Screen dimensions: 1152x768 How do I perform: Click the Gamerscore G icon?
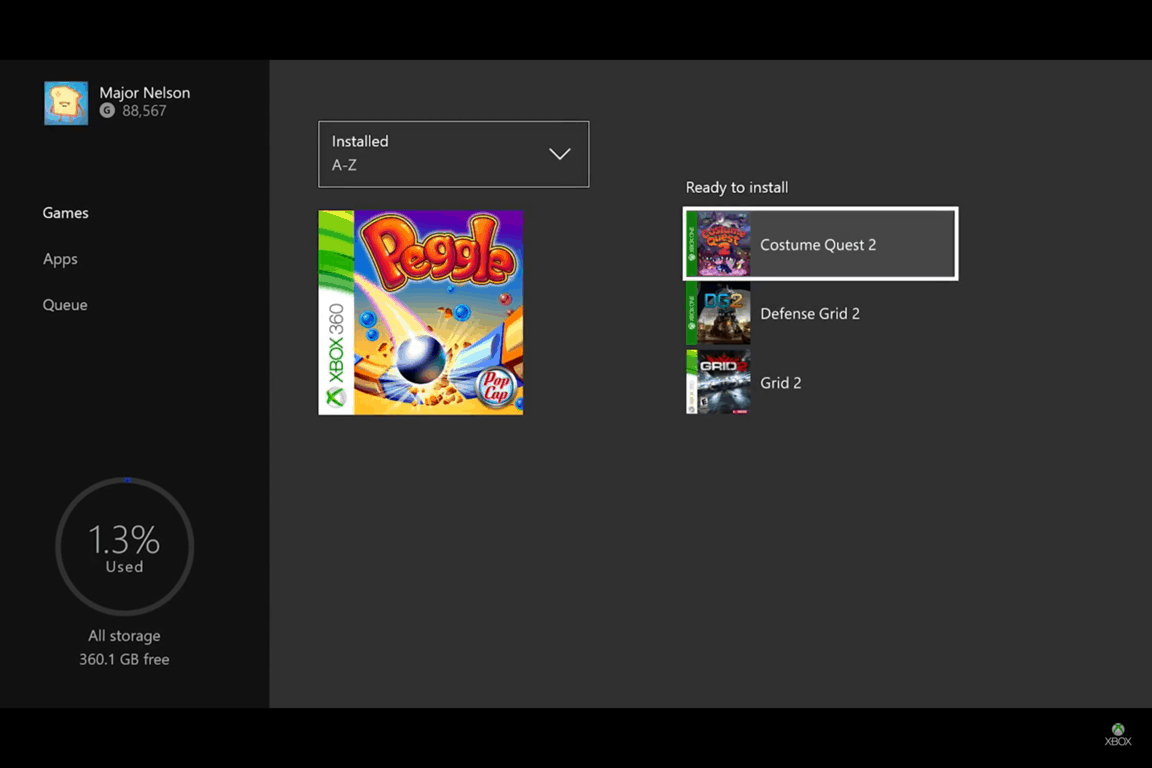coord(107,111)
